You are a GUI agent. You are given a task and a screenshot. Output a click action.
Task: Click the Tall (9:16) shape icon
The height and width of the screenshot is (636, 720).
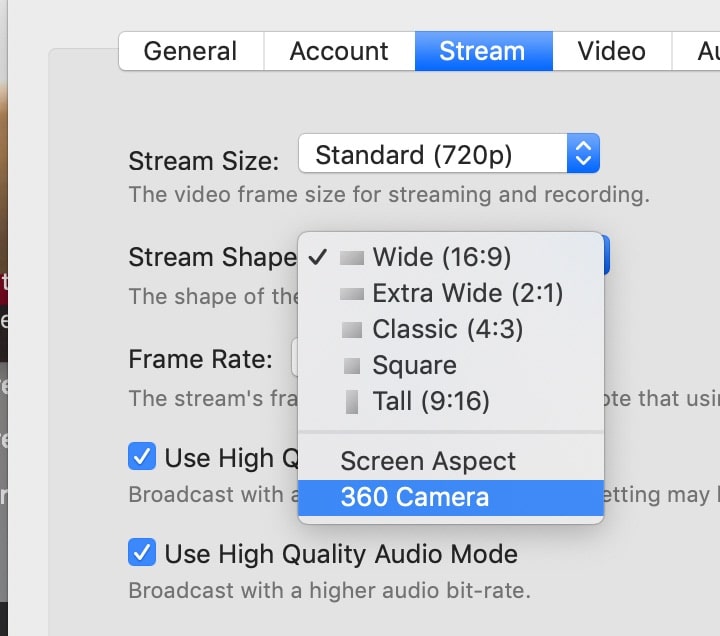[352, 402]
